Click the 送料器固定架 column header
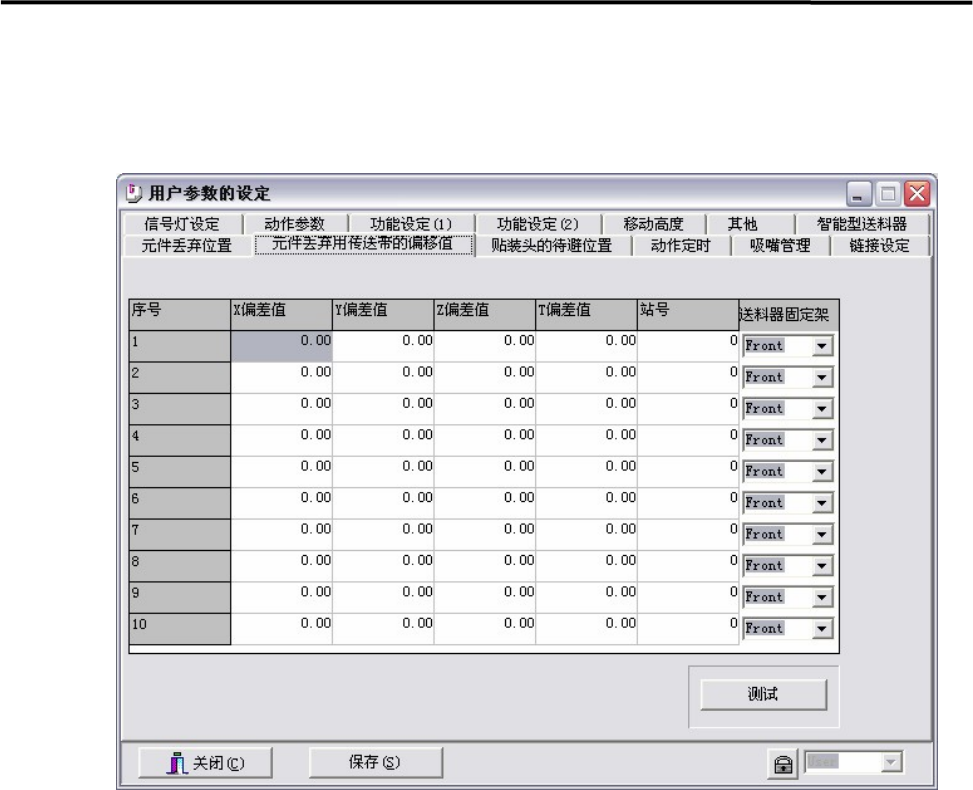973x790 pixels. (x=789, y=315)
